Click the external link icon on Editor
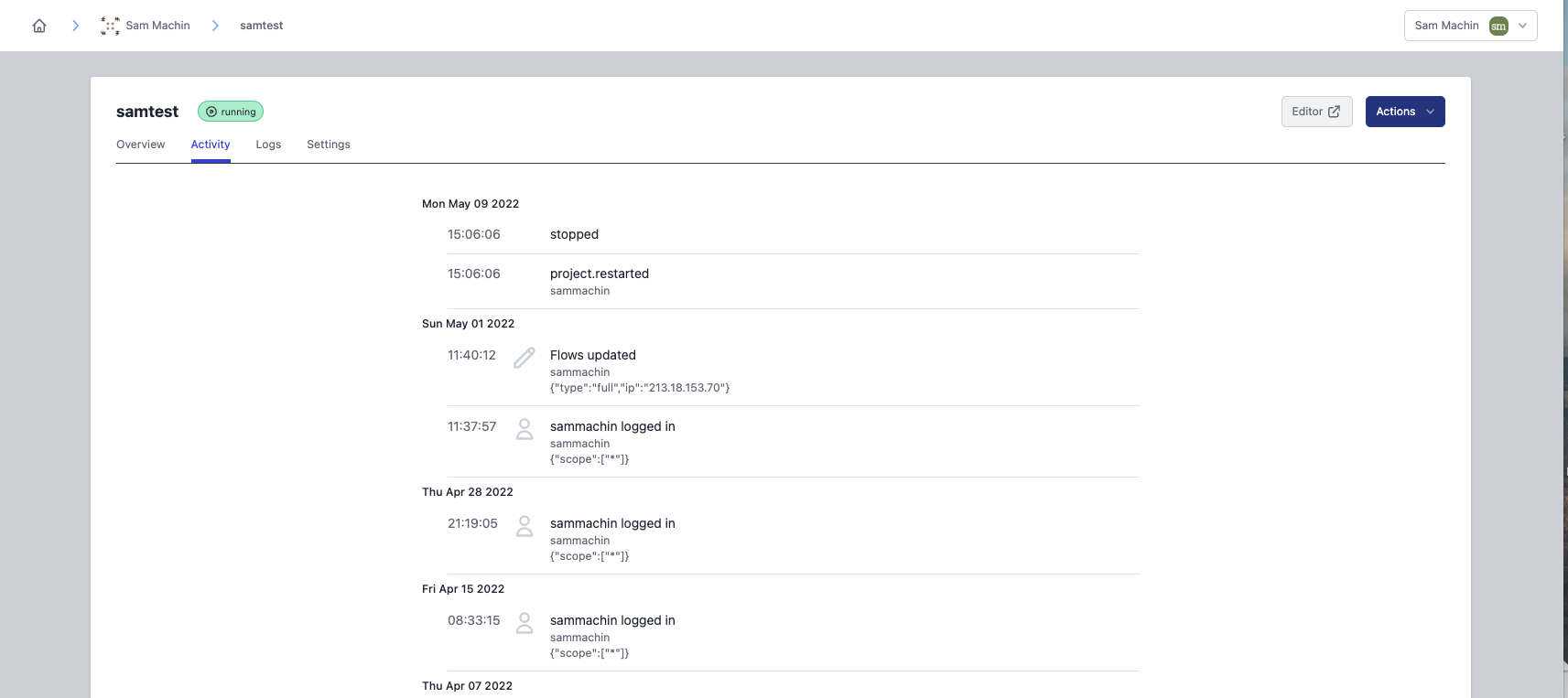The width and height of the screenshot is (1568, 698). (x=1334, y=112)
